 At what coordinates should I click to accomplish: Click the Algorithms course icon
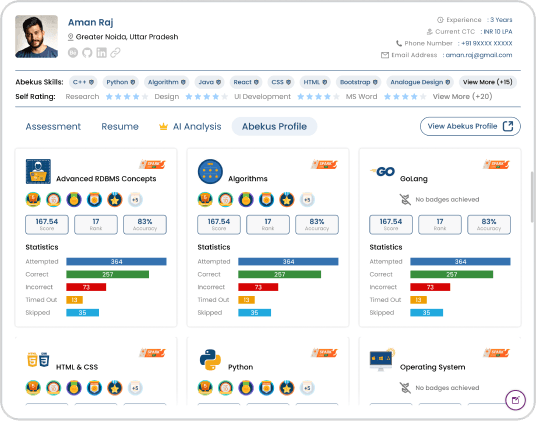pyautogui.click(x=210, y=172)
